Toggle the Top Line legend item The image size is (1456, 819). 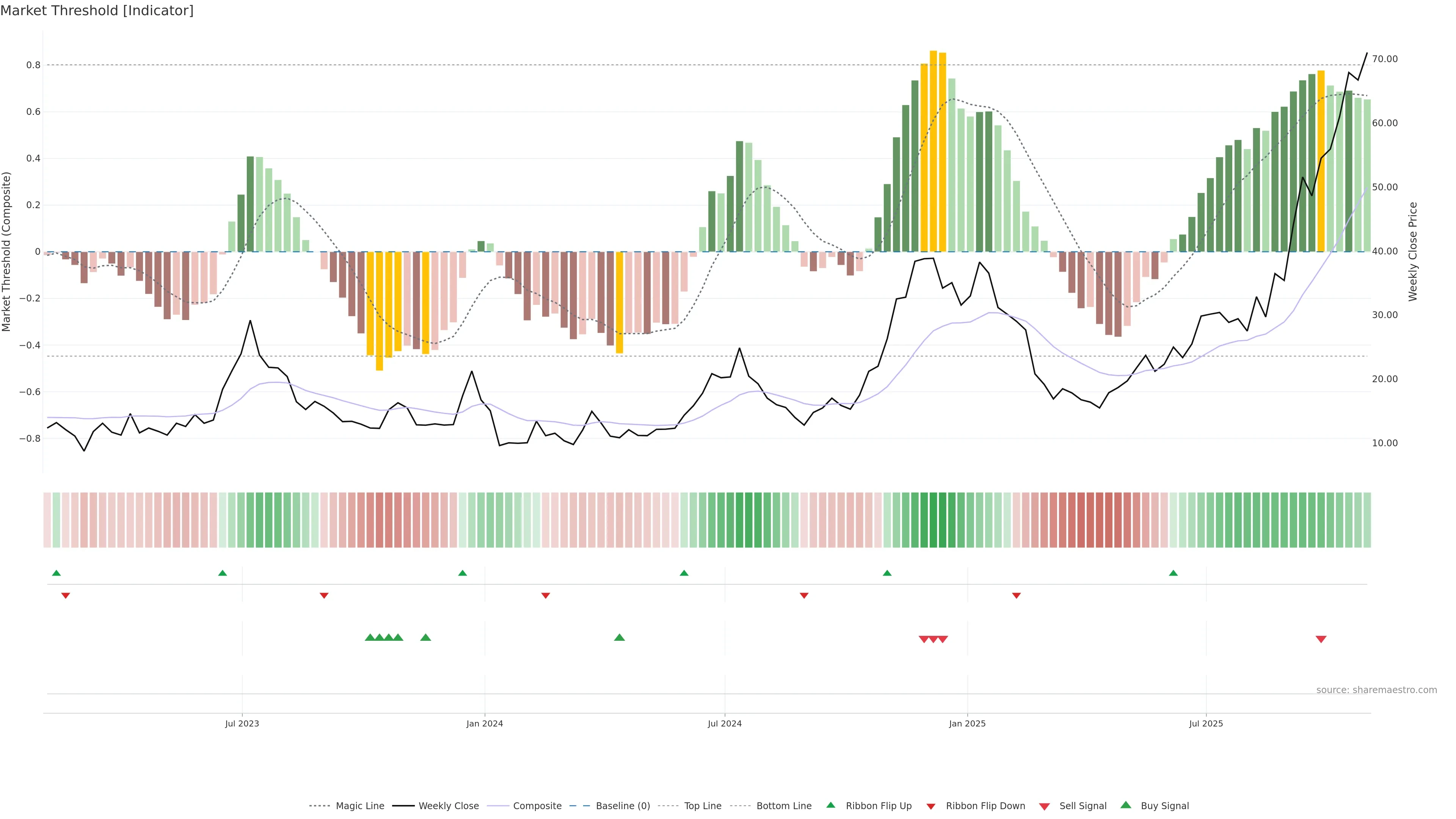click(703, 806)
